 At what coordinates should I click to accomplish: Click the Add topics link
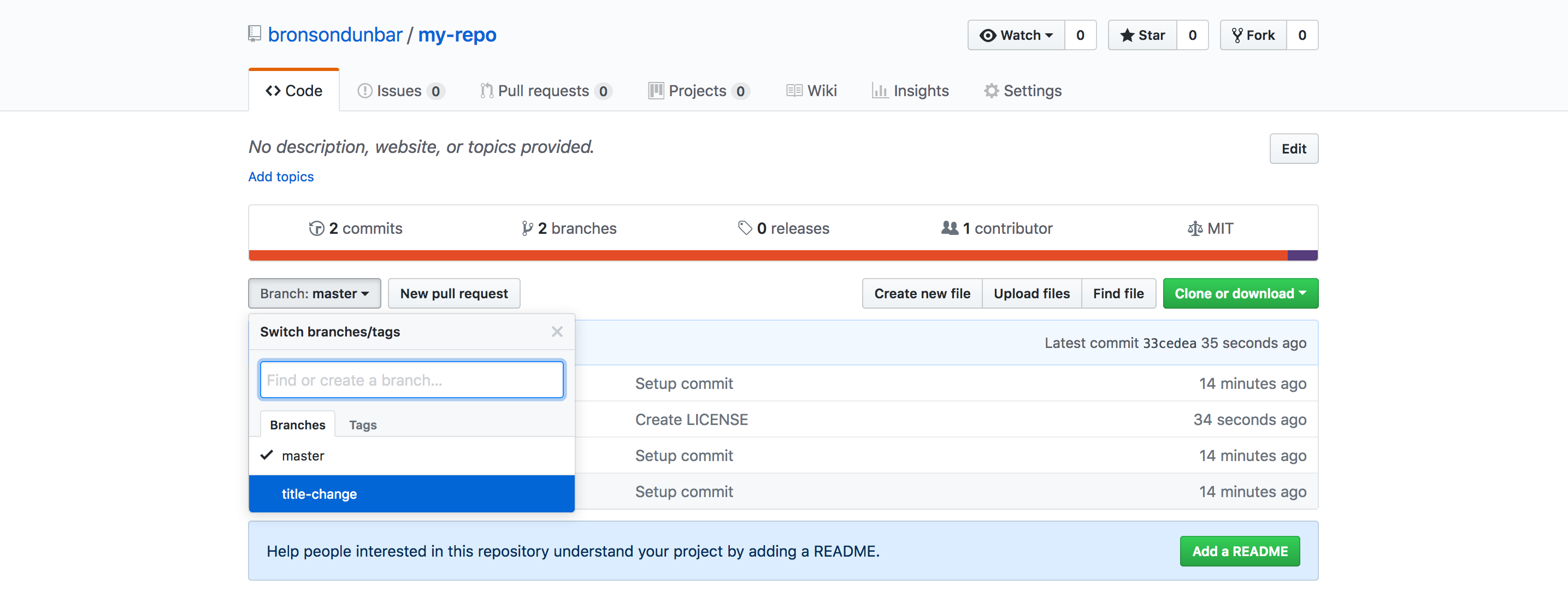[x=281, y=177]
